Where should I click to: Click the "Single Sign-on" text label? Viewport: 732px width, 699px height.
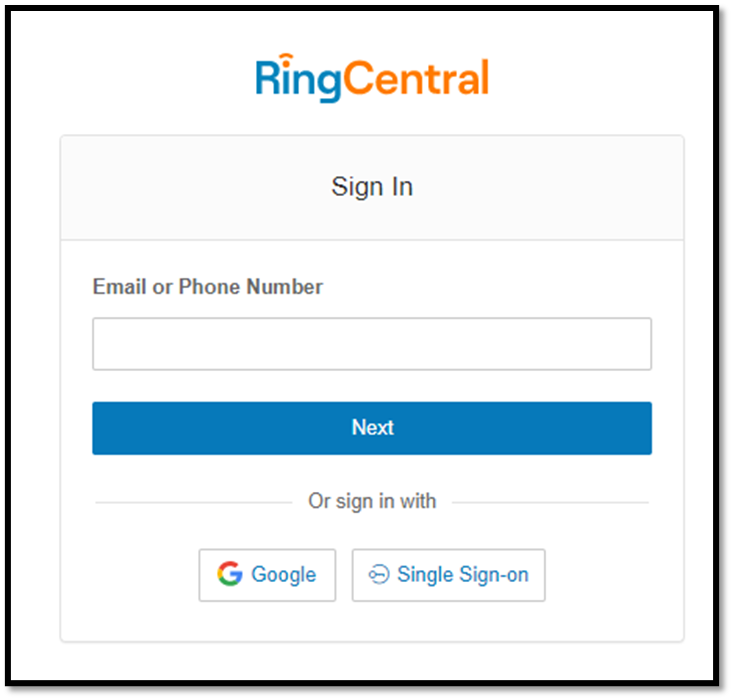pyautogui.click(x=463, y=575)
